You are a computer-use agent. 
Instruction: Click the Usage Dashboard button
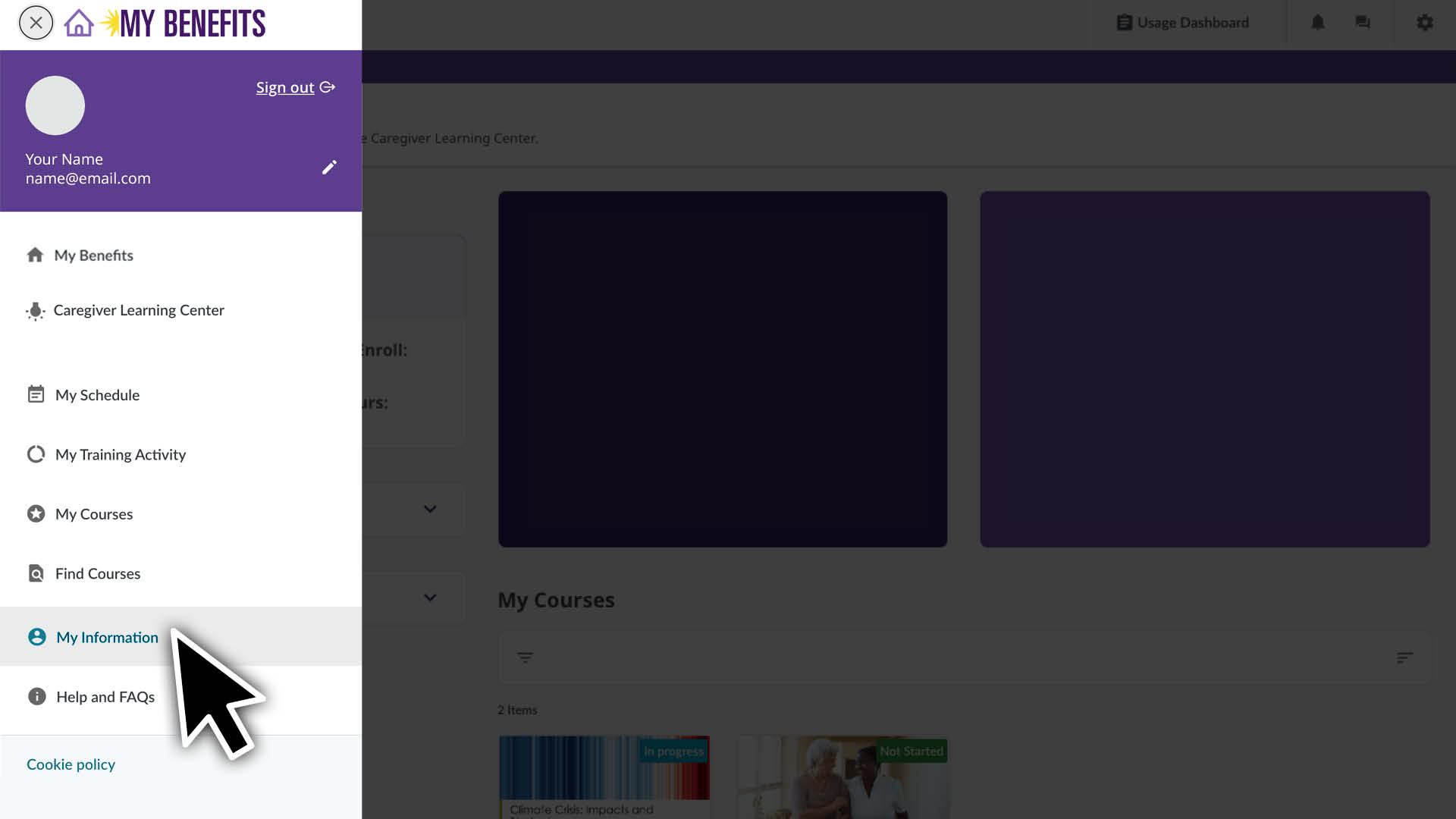[1183, 23]
